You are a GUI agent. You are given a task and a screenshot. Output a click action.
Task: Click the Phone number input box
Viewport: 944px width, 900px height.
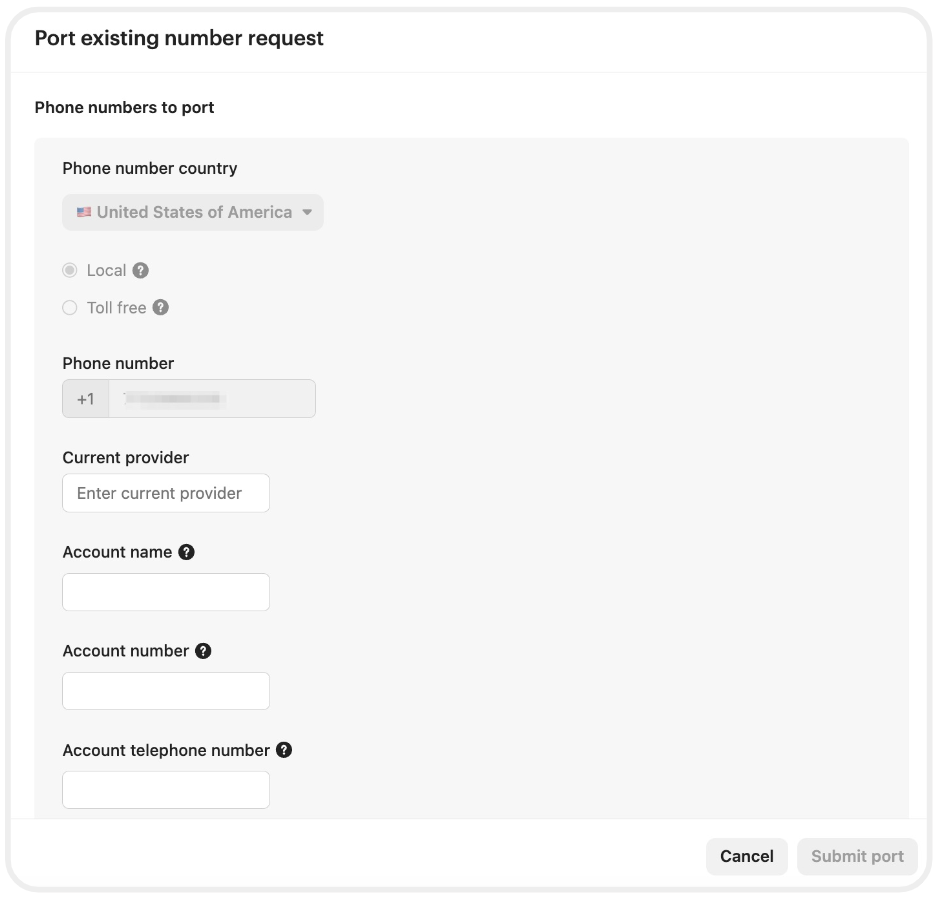pos(211,399)
